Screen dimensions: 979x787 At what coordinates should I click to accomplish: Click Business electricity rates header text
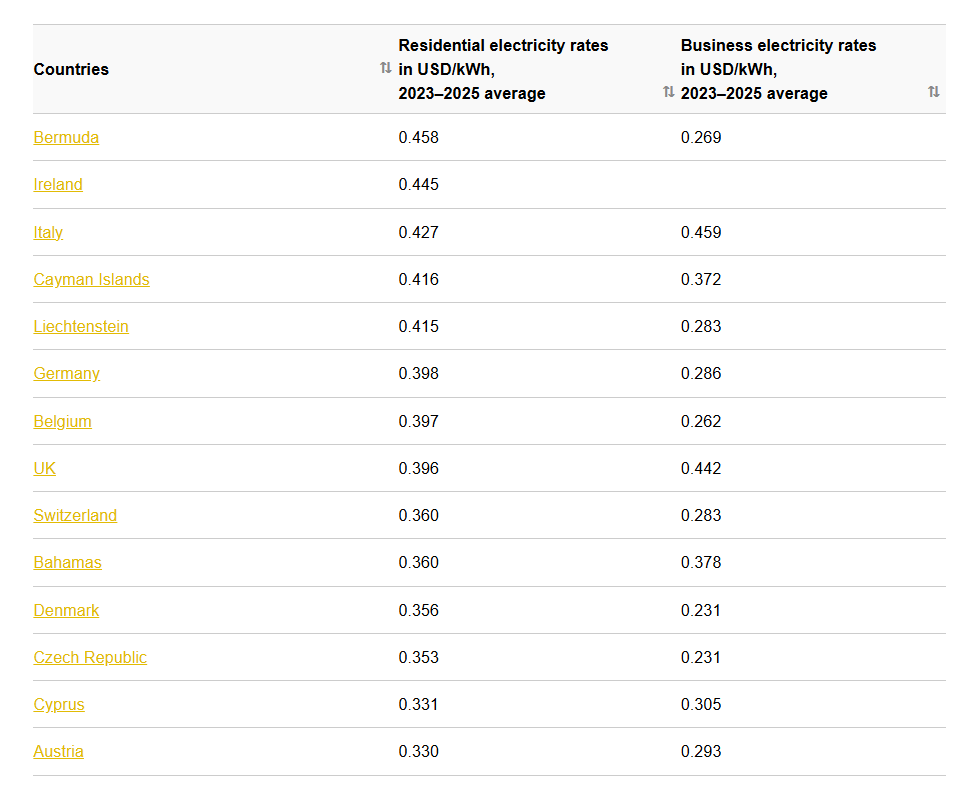click(778, 69)
